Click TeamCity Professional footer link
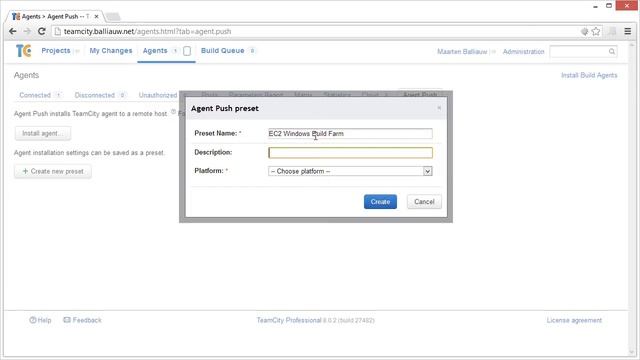Image resolution: width=640 pixels, height=360 pixels. [x=289, y=320]
